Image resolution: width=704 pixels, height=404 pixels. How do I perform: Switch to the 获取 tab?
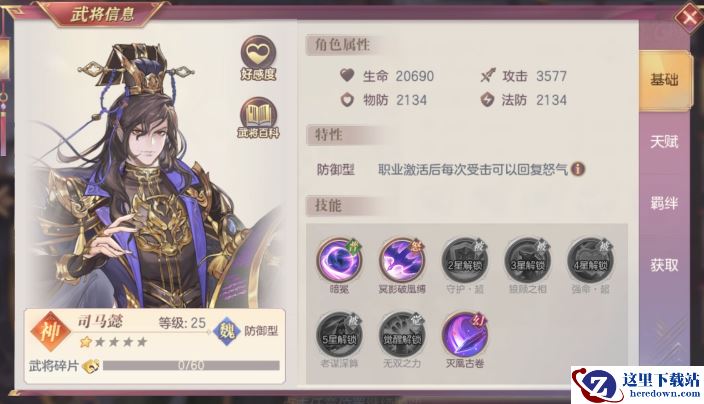[x=664, y=265]
